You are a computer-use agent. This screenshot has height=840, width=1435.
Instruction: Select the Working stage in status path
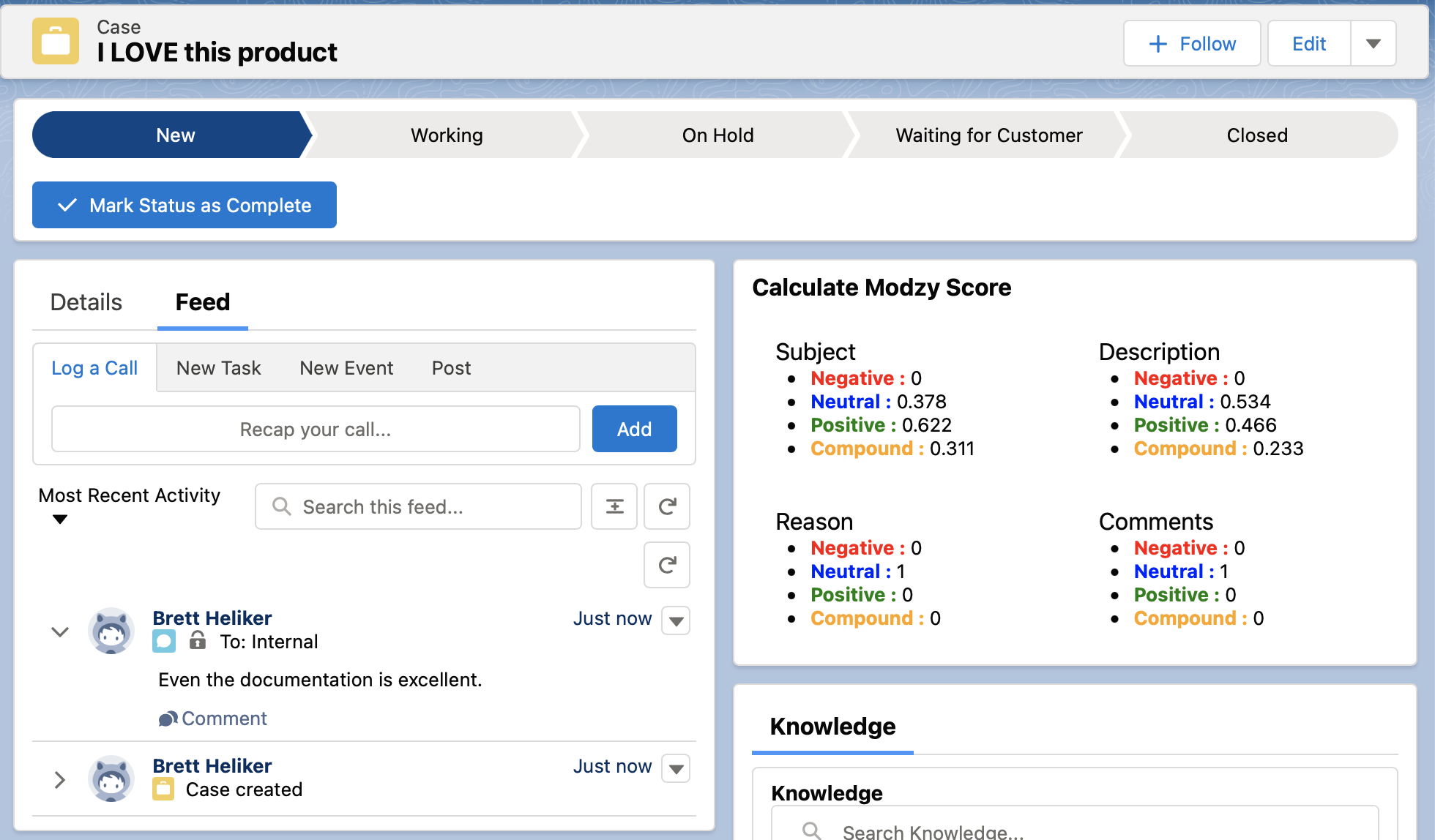click(x=447, y=135)
